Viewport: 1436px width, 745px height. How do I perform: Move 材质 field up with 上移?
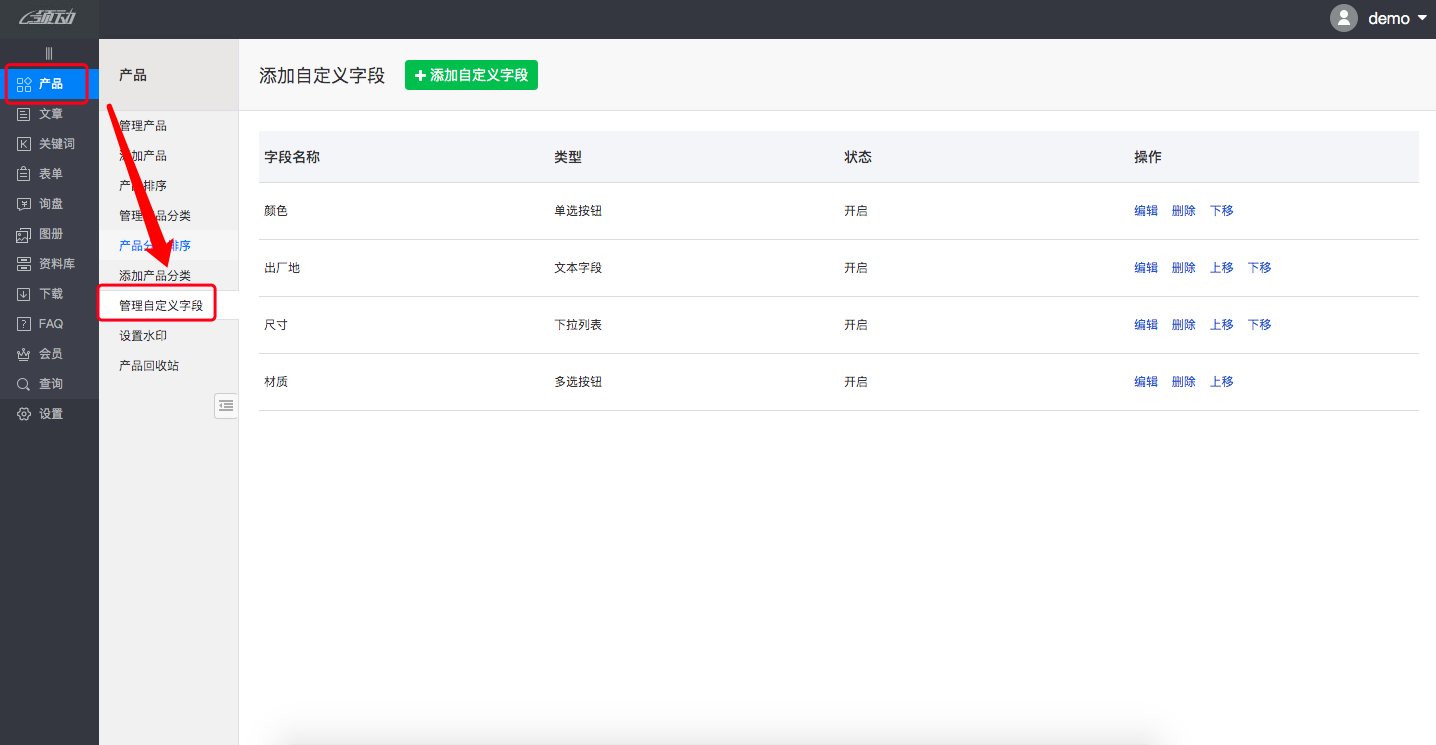coord(1222,382)
